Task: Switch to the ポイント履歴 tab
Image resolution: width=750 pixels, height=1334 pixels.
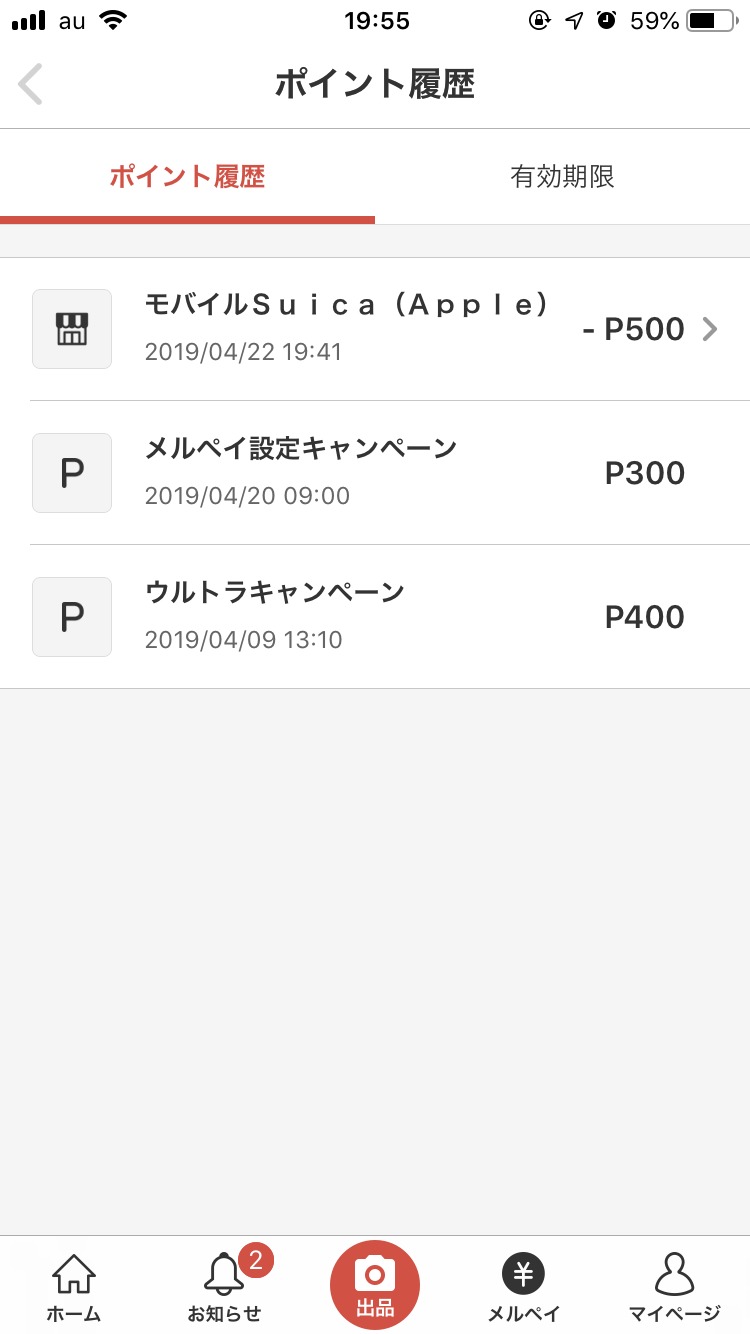Action: click(x=187, y=177)
